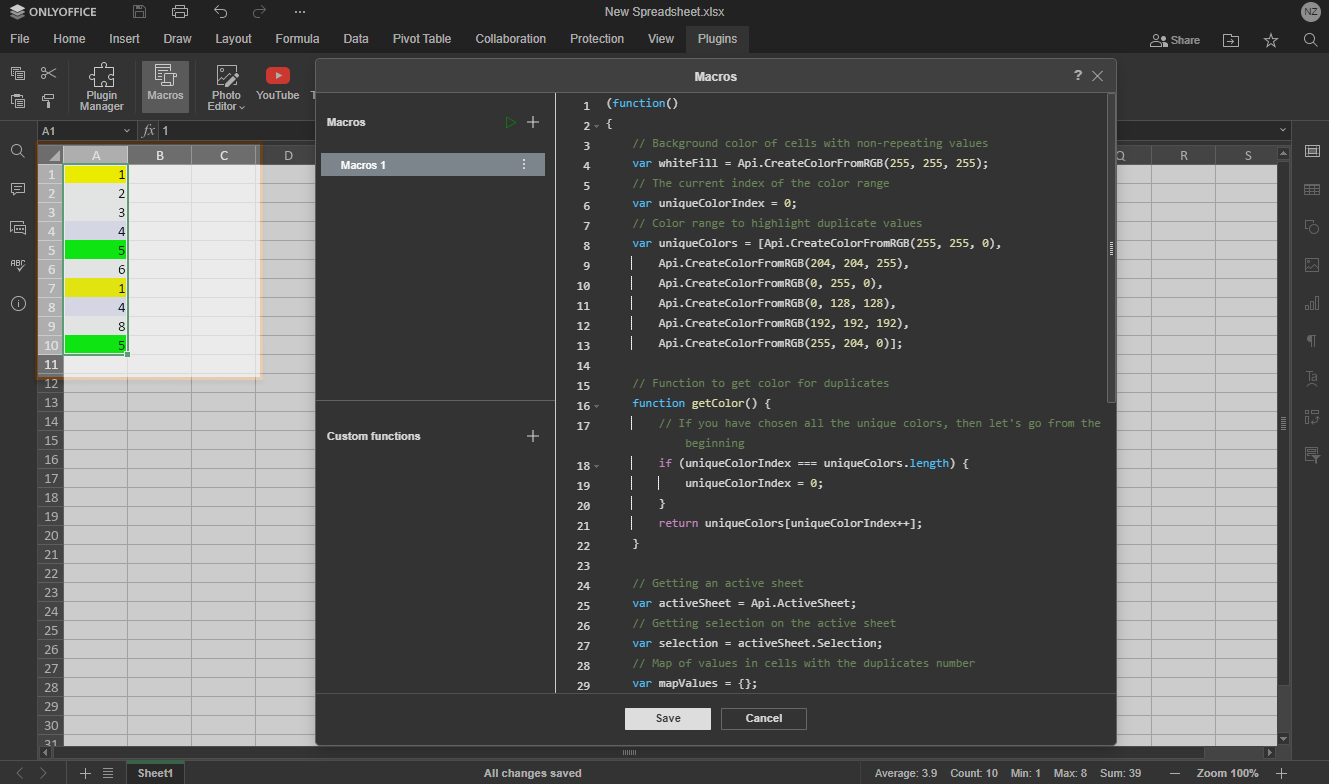The width and height of the screenshot is (1329, 784).
Task: Click the Sheet1 tab
Action: pyautogui.click(x=155, y=773)
